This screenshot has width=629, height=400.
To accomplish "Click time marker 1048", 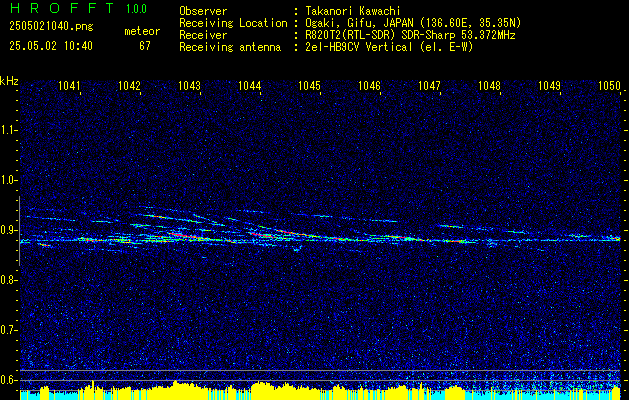I will [x=489, y=85].
